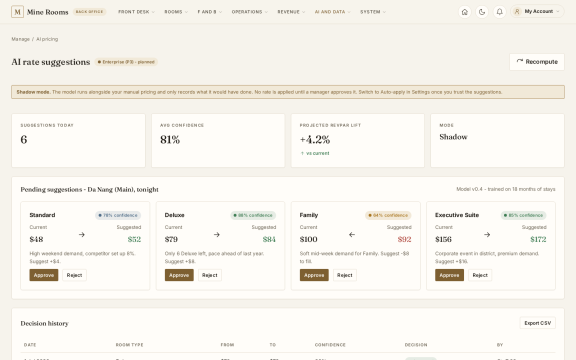This screenshot has height=360, width=576.
Task: Click the Suggestions Today card value 6
Action: tap(24, 140)
